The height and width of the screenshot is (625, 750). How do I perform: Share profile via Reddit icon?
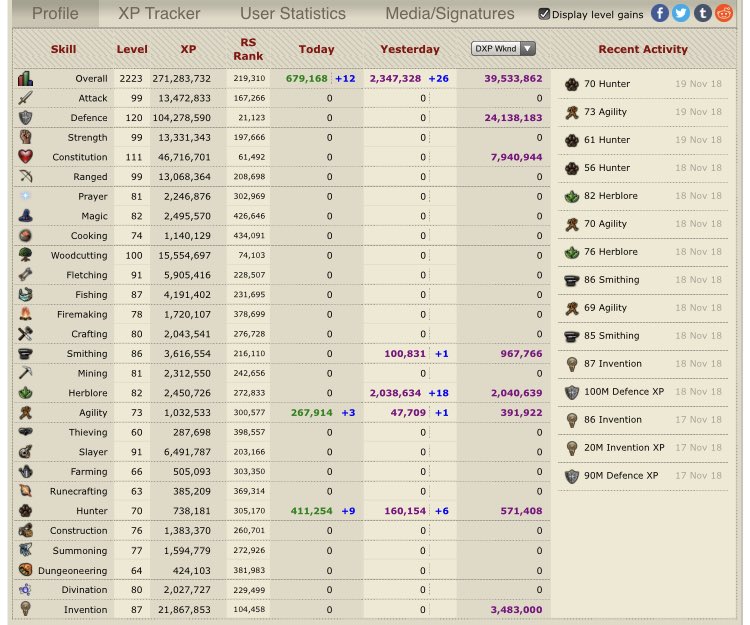tap(724, 13)
